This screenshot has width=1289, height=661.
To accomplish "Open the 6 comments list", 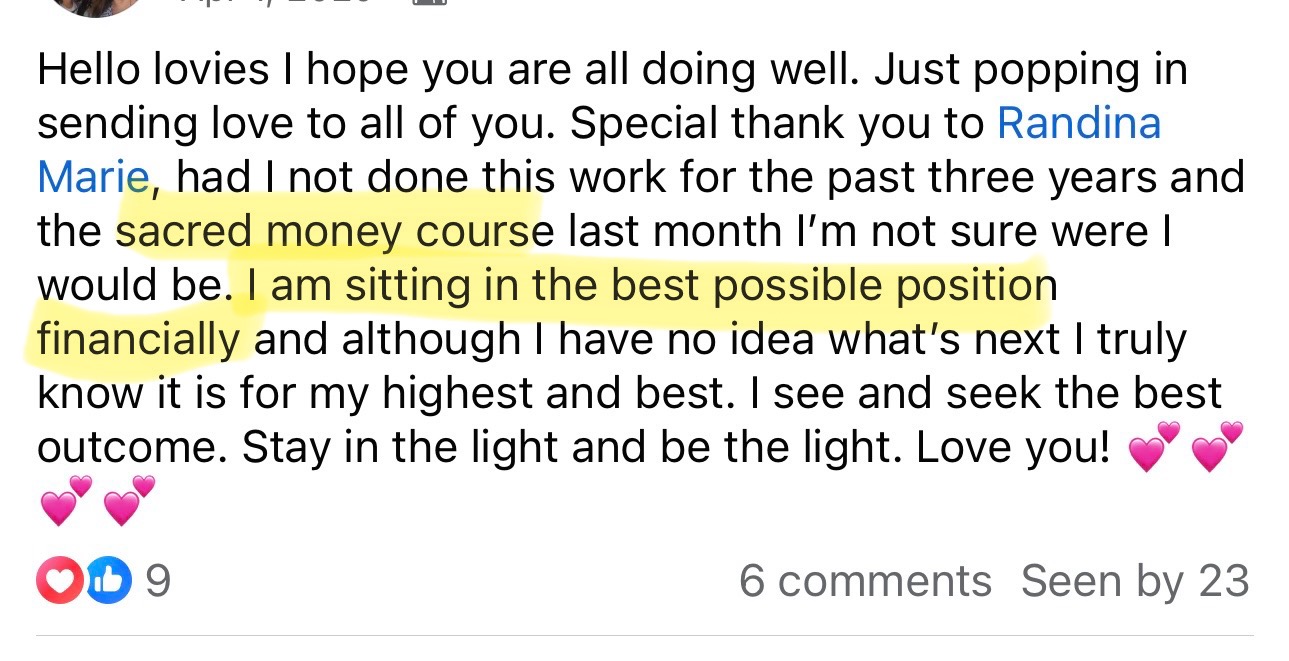I will coord(865,581).
